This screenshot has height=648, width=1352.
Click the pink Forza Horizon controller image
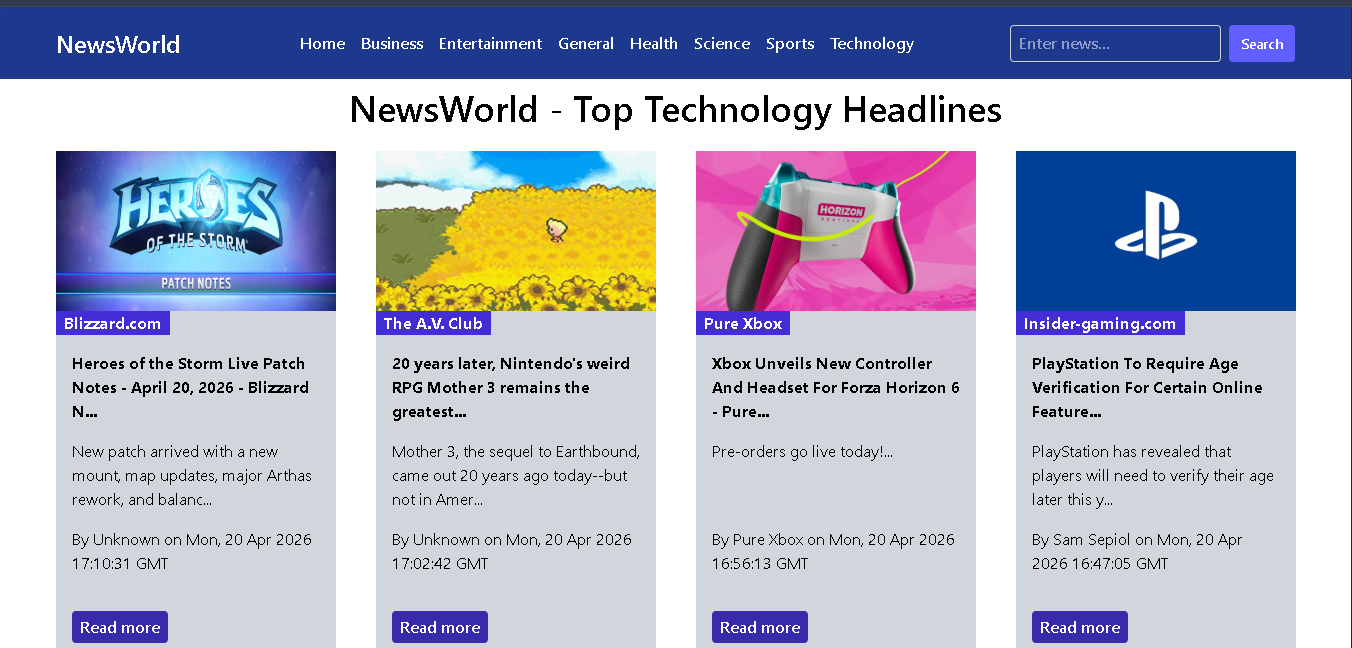836,231
